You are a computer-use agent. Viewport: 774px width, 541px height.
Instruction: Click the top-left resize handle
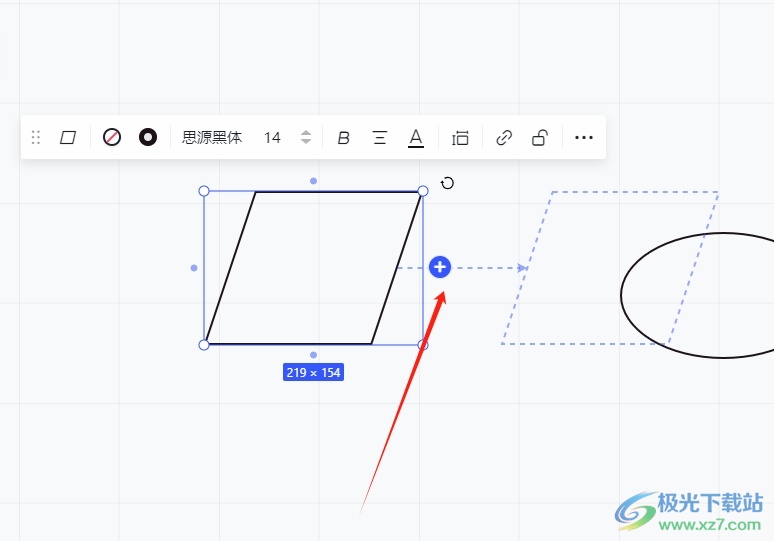coord(204,191)
